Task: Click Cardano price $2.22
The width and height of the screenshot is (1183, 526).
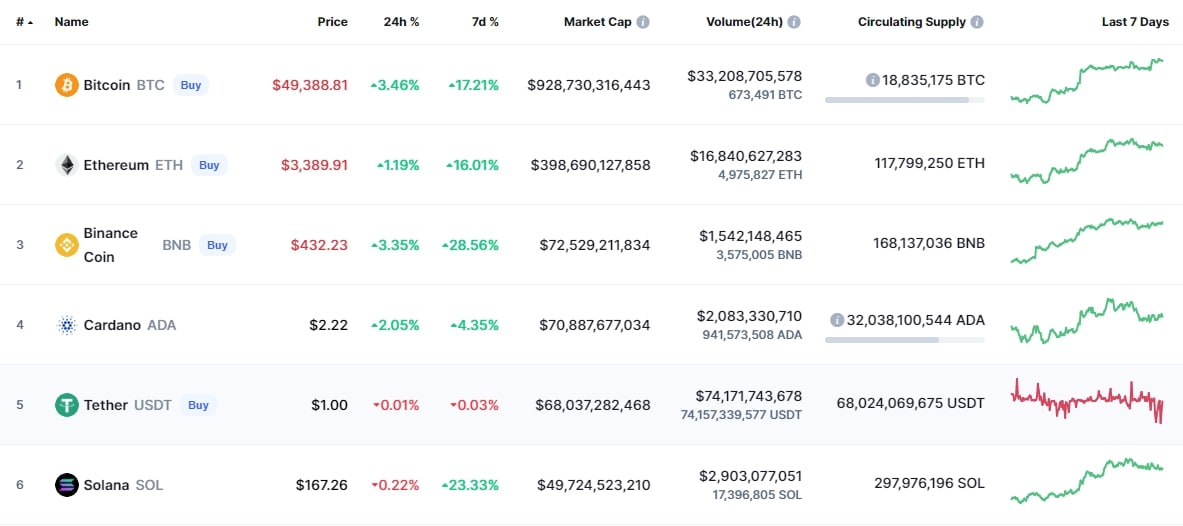Action: tap(329, 325)
